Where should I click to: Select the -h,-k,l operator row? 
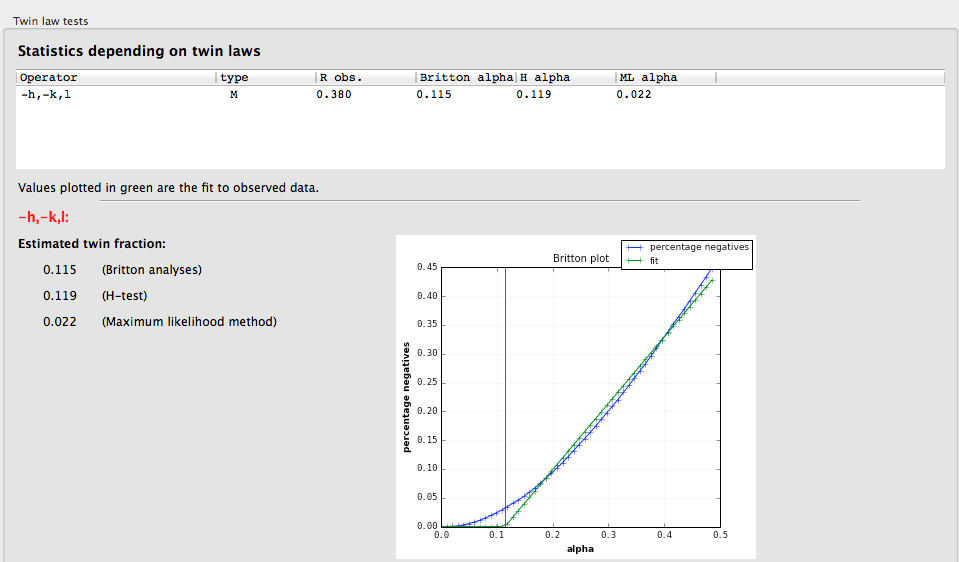[45, 94]
